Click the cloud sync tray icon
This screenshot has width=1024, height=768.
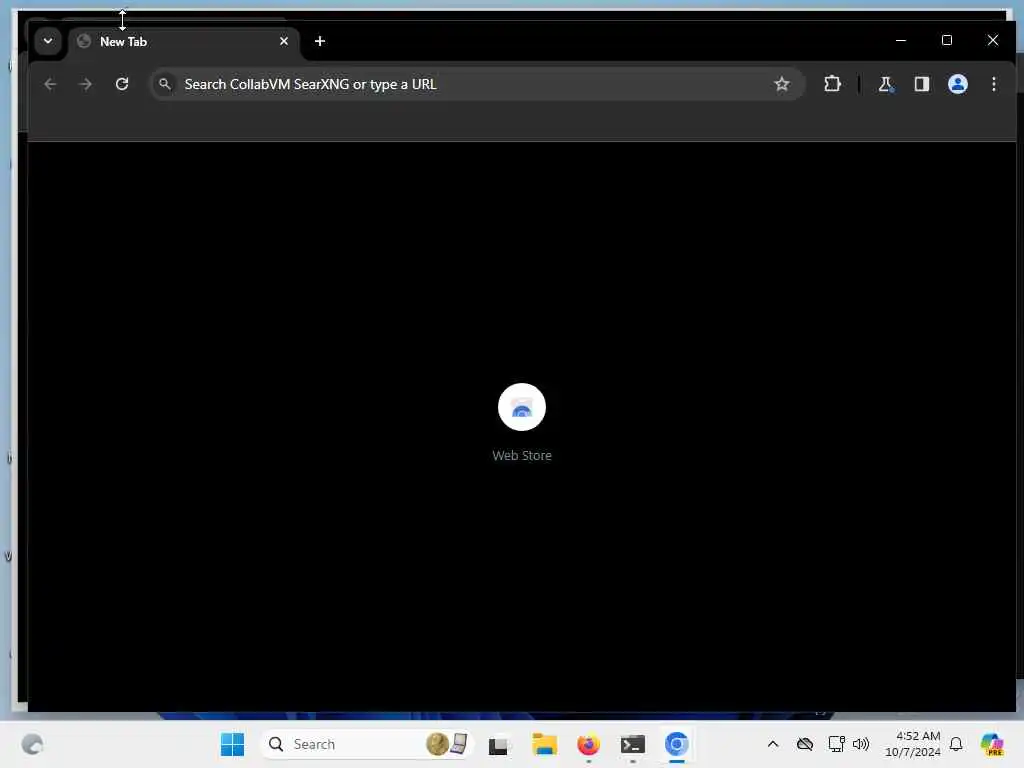[805, 744]
